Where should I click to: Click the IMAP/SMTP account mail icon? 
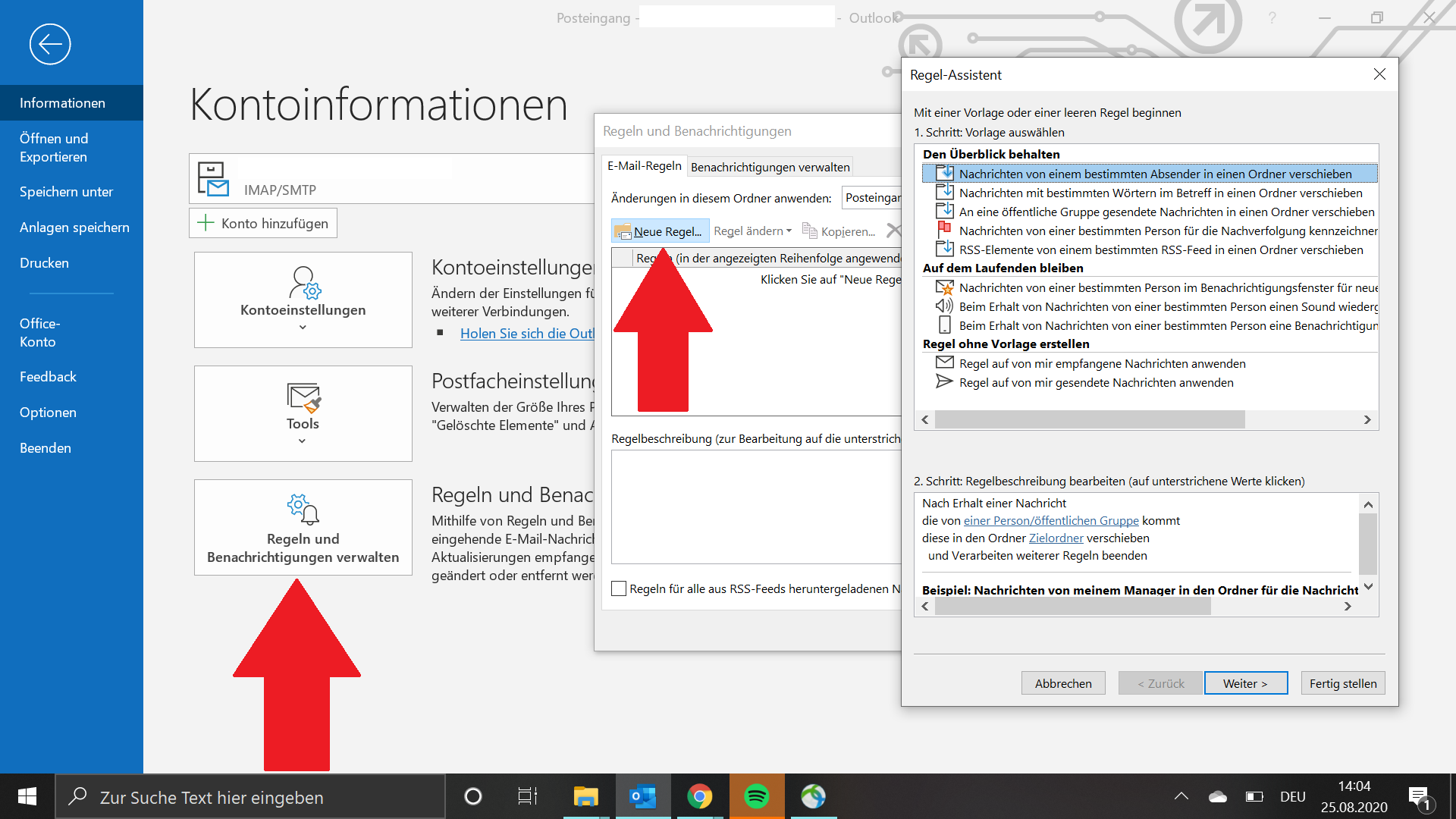[212, 179]
